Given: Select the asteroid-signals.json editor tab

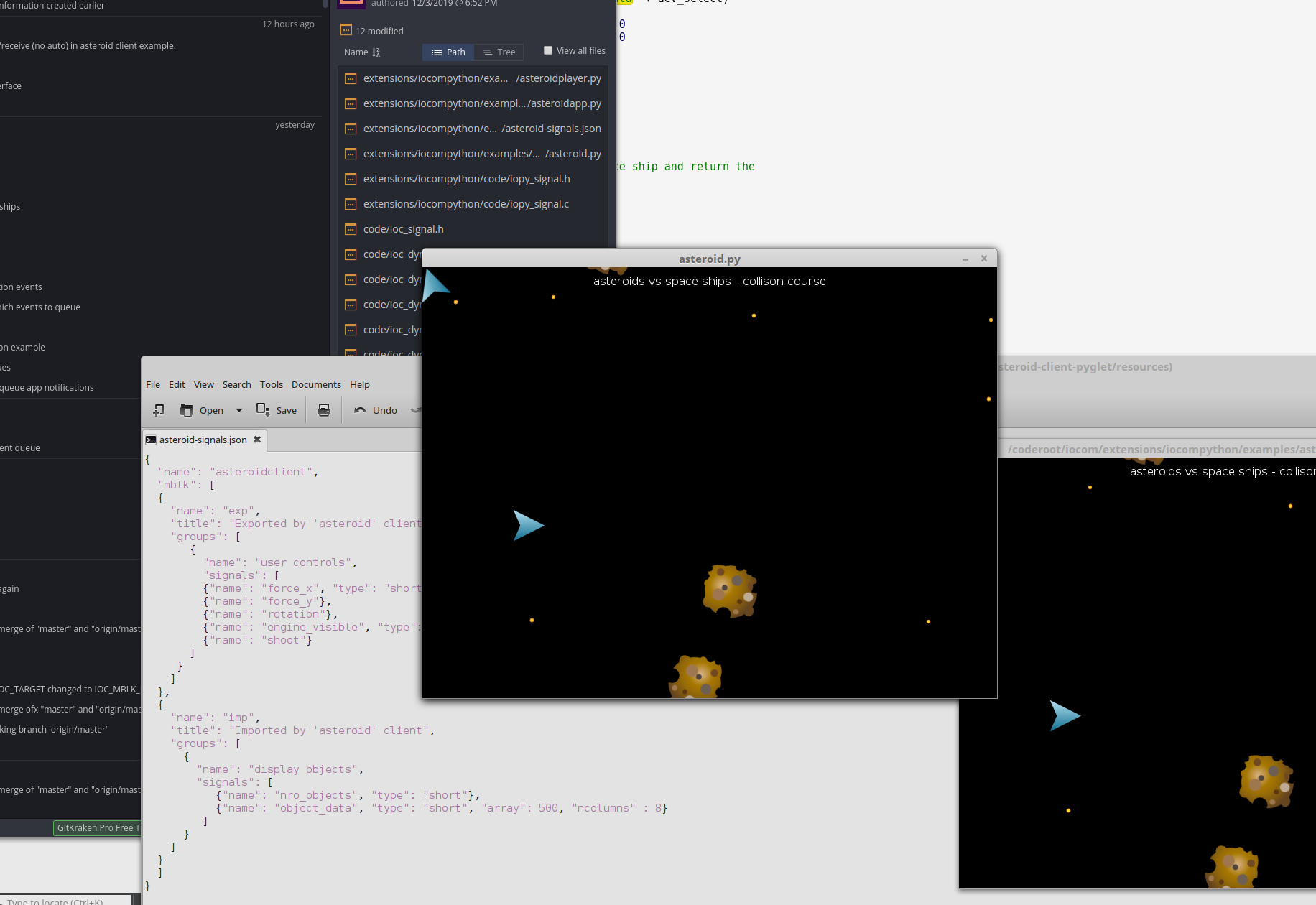Looking at the screenshot, I should point(203,440).
